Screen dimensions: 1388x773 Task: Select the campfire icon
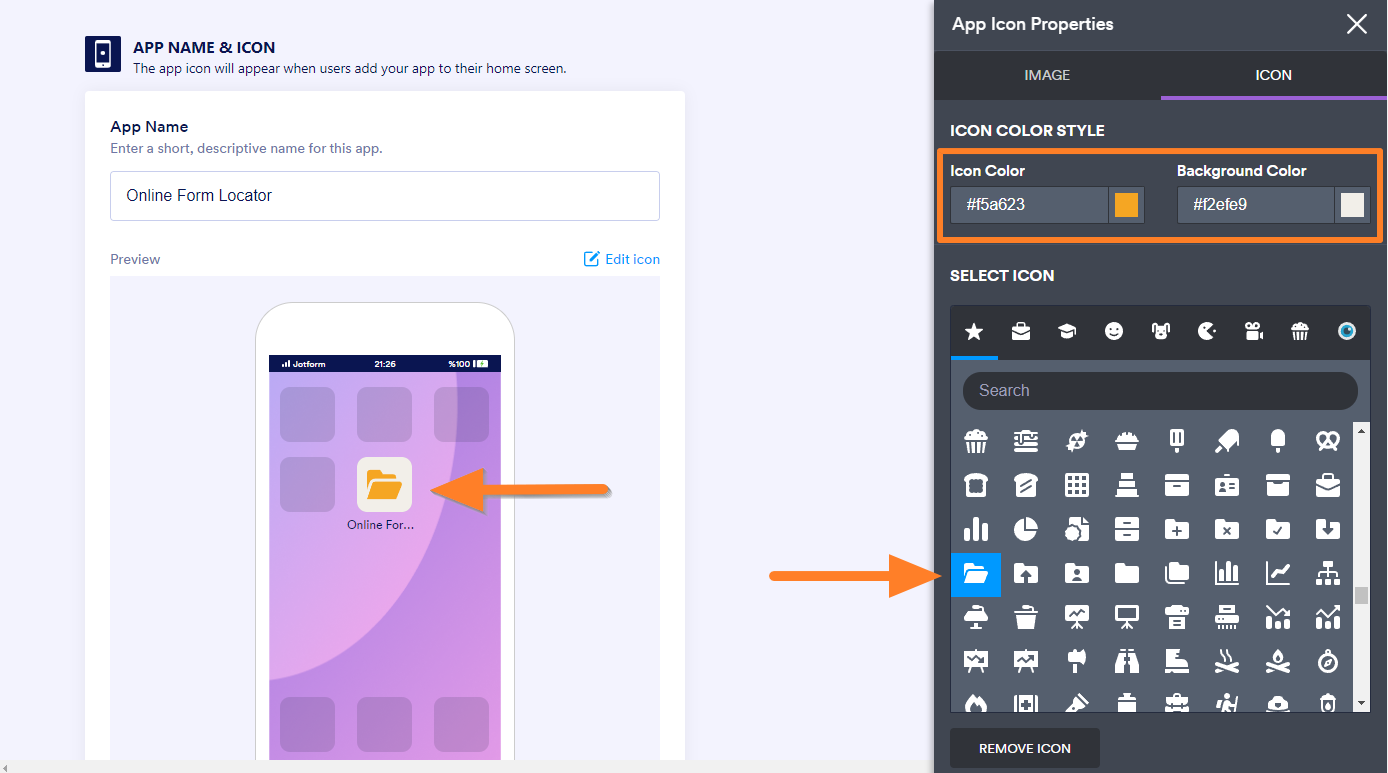click(x=1278, y=661)
